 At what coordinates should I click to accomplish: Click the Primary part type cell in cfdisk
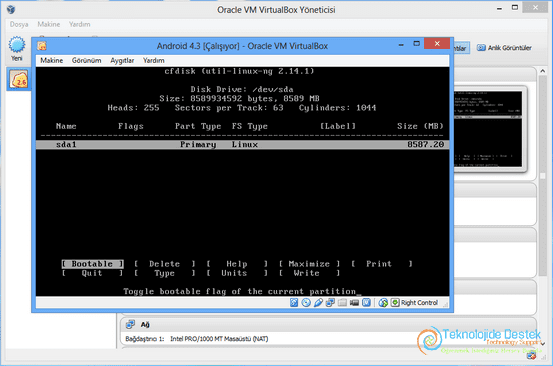pos(198,145)
